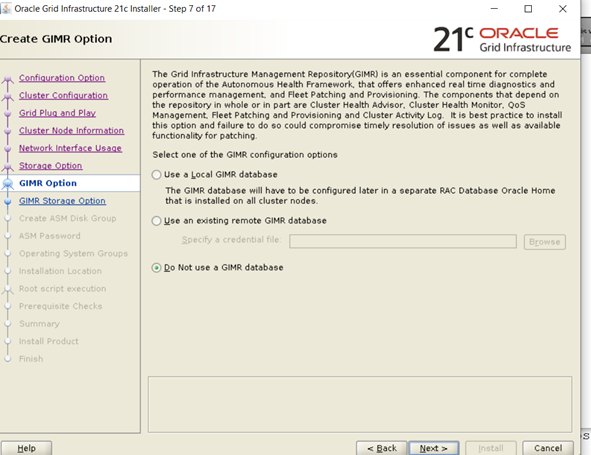Viewport: 591px width, 455px height.
Task: Open GIMR Storage Option step link
Action: click(x=62, y=201)
